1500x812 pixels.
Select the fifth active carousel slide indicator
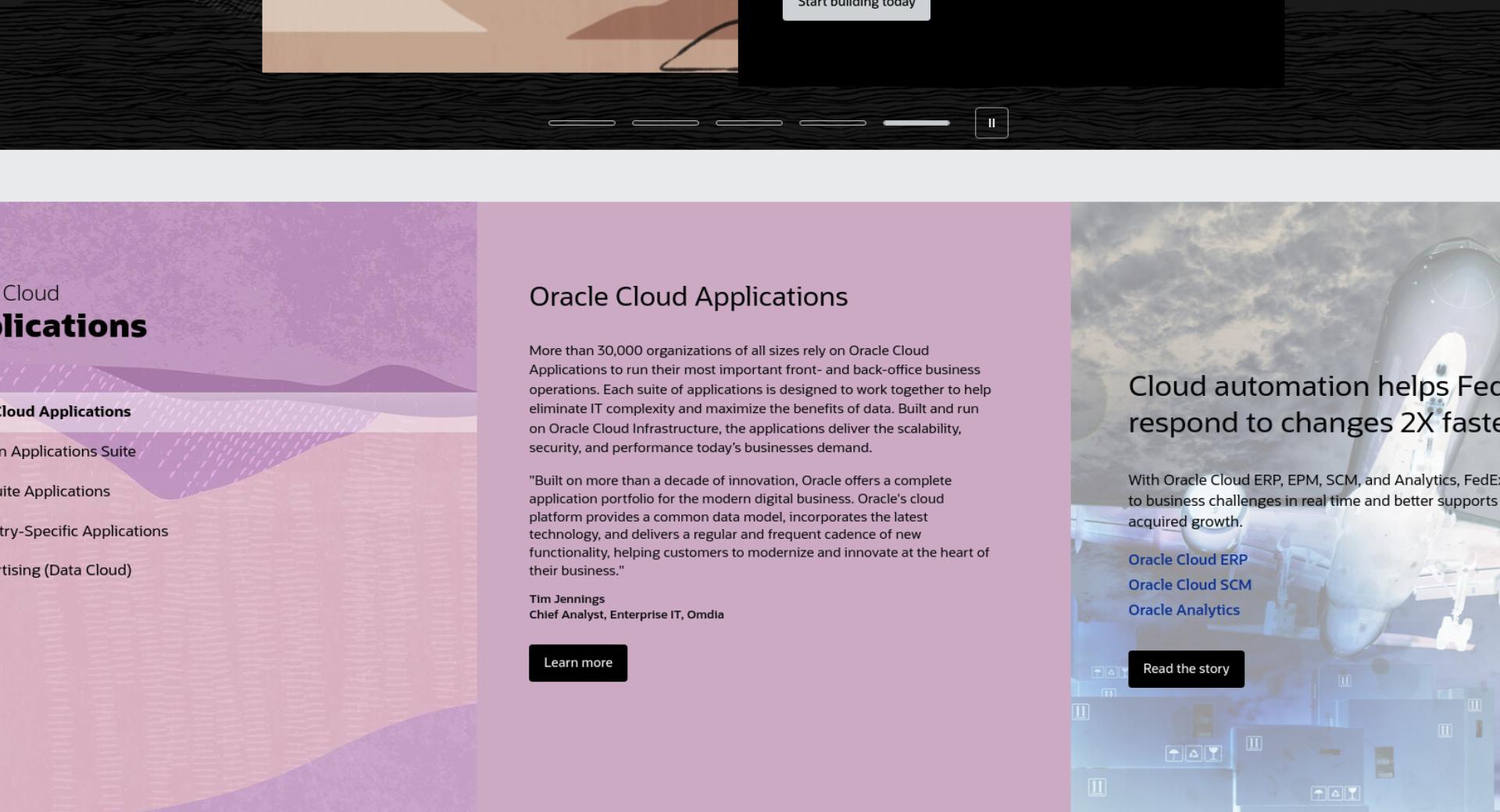(916, 123)
